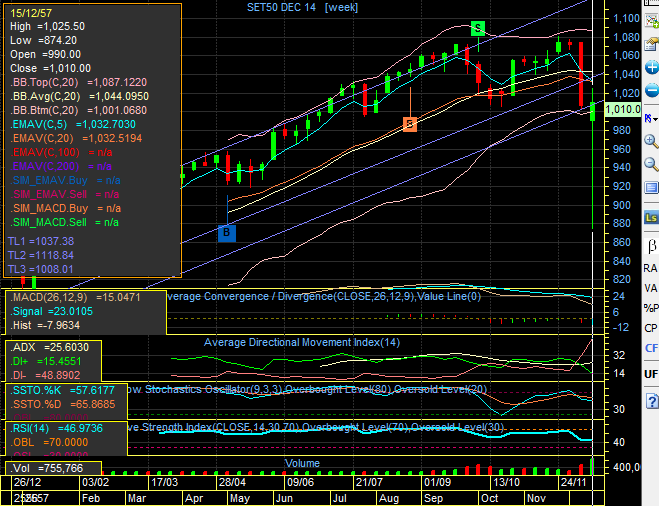Click the beta symbol button

pos(652,246)
